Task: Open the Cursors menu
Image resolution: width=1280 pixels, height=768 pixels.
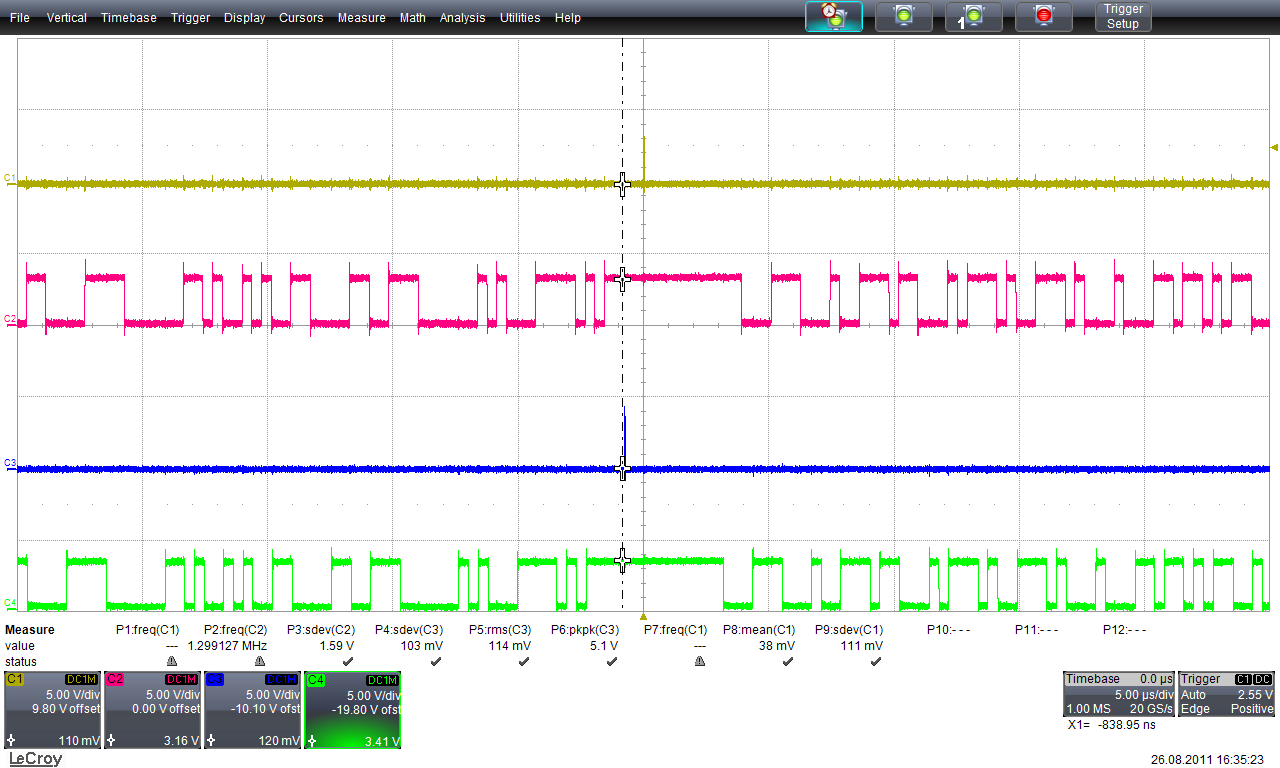Action: (x=301, y=18)
